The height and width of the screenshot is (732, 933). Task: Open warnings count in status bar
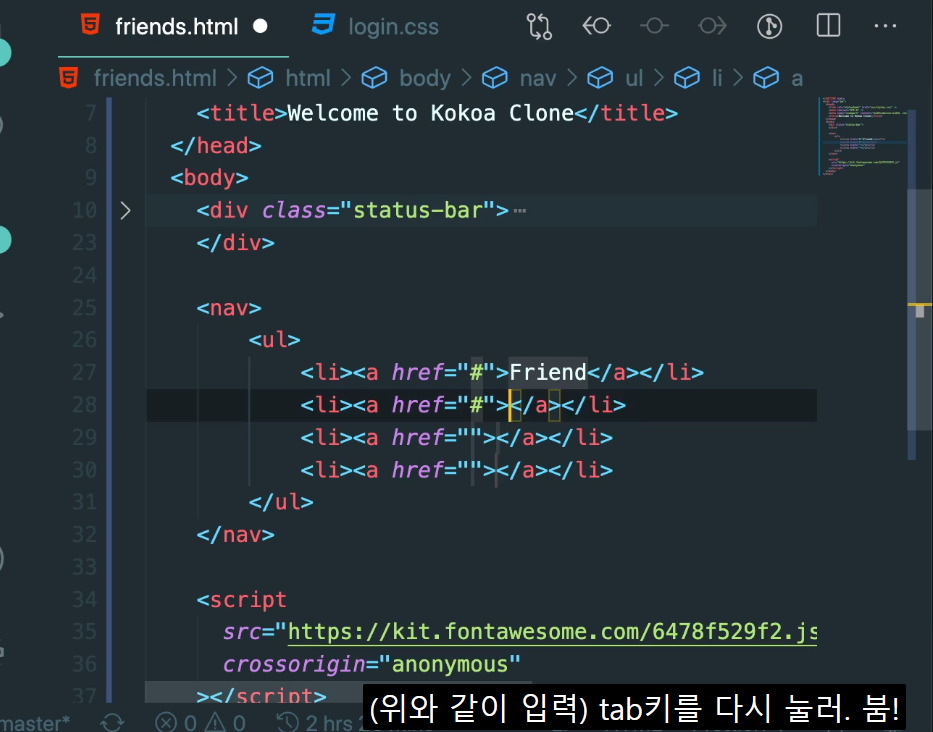(x=225, y=722)
